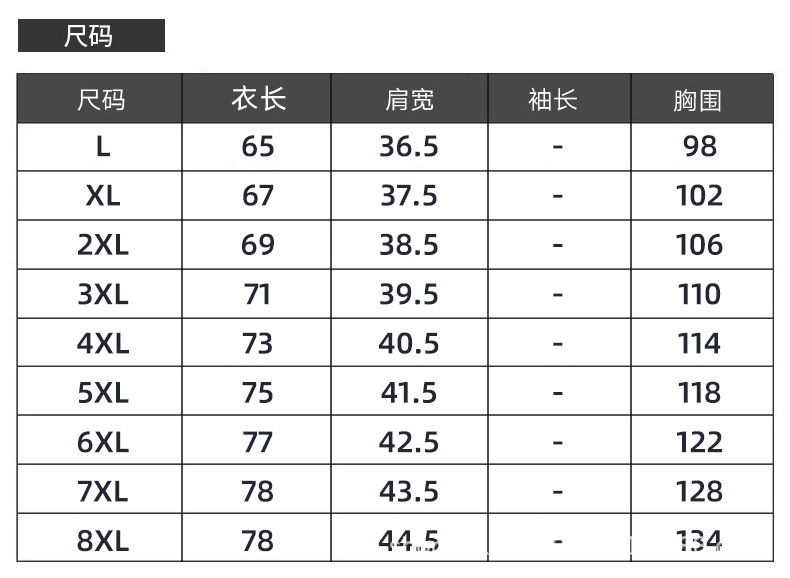Select the 胸围 column header
Image resolution: width=790 pixels, height=578 pixels.
tap(698, 99)
